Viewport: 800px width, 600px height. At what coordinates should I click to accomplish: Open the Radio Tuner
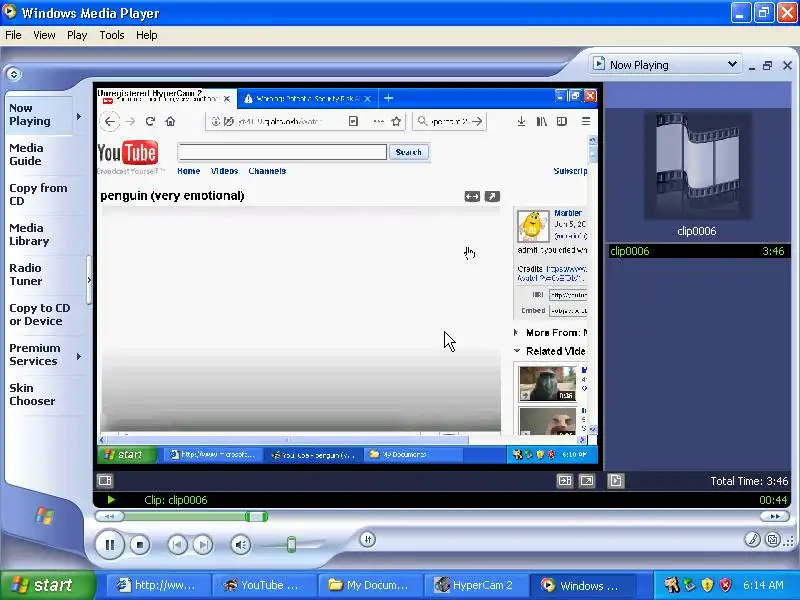point(26,274)
